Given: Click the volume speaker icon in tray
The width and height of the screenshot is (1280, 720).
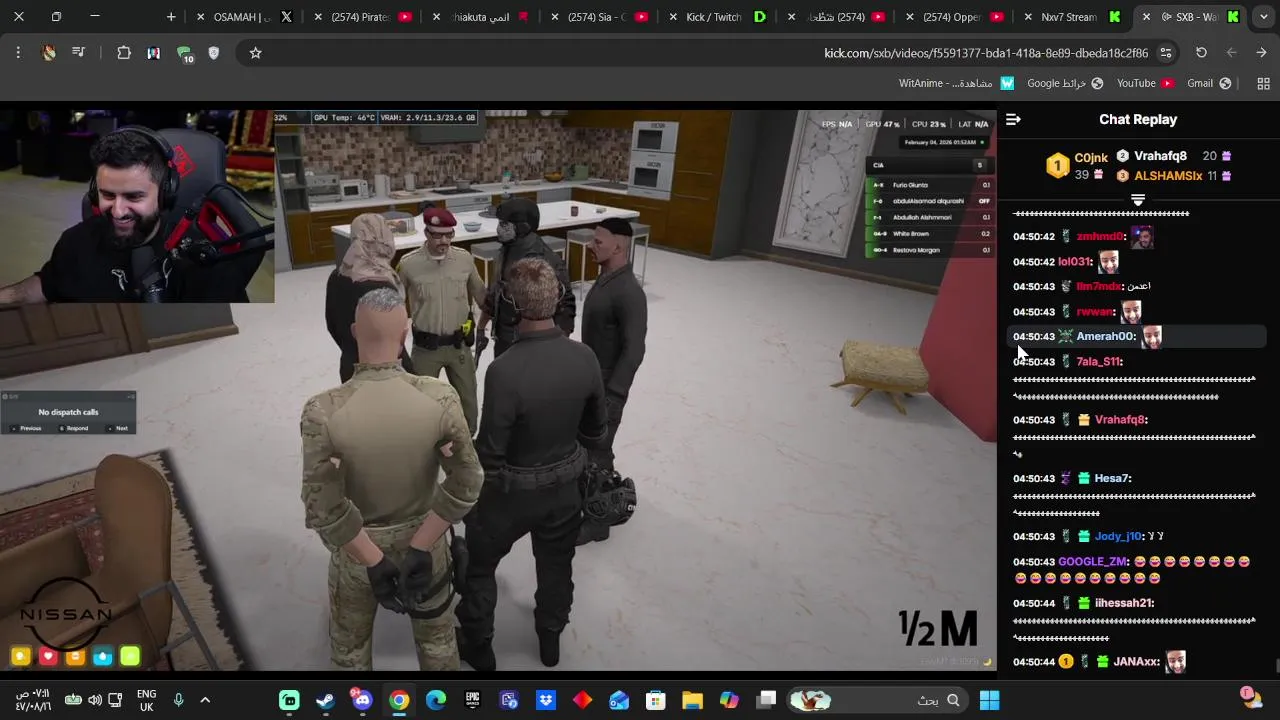Looking at the screenshot, I should (x=94, y=700).
